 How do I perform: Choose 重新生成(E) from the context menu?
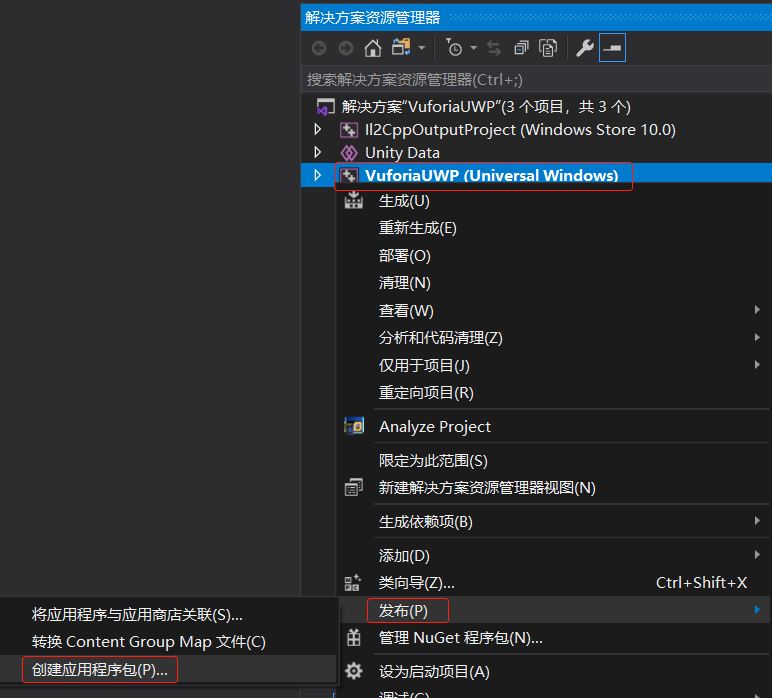(553, 228)
